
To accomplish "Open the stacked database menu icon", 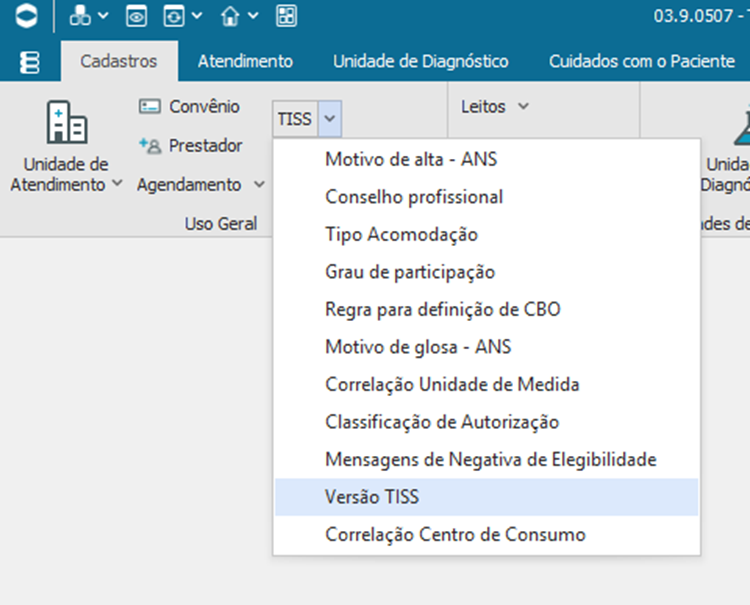I will 30,61.
